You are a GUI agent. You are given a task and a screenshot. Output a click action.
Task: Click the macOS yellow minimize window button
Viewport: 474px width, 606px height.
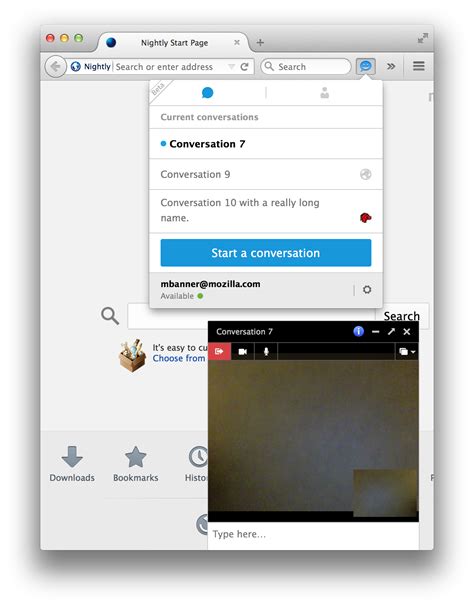tap(64, 38)
